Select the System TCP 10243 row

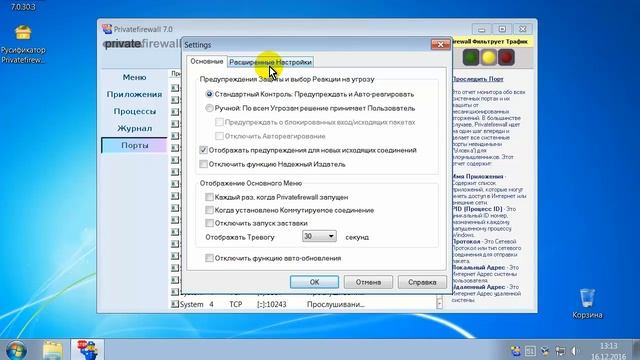(302, 304)
